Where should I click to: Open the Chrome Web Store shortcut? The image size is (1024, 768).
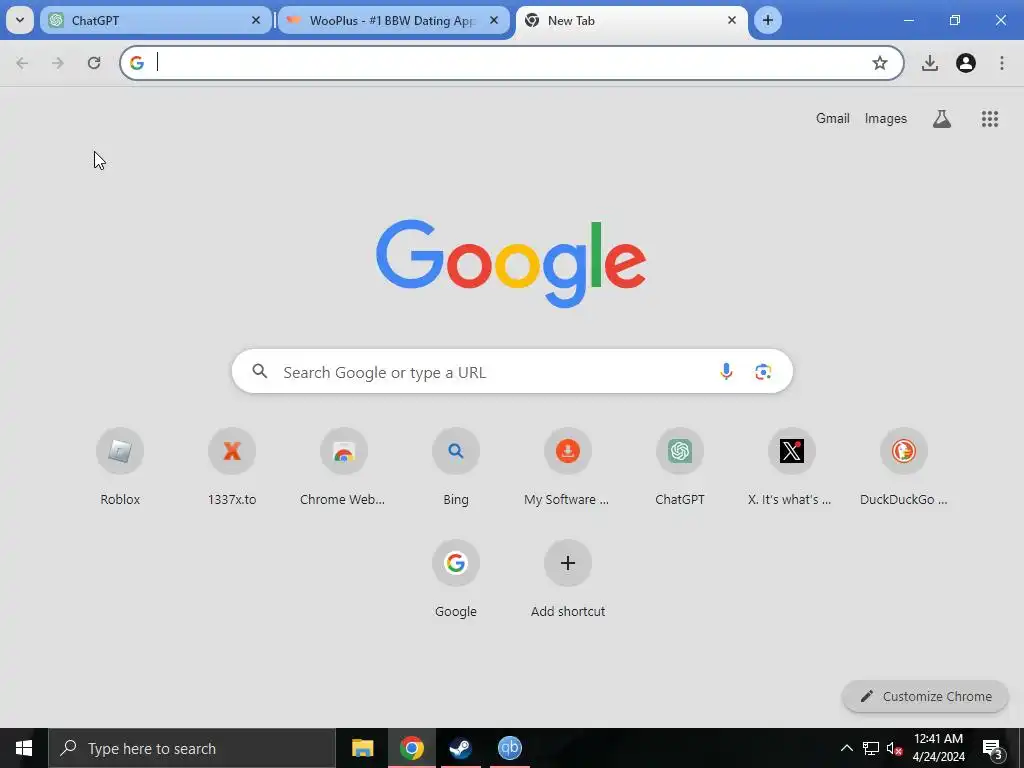tap(344, 468)
